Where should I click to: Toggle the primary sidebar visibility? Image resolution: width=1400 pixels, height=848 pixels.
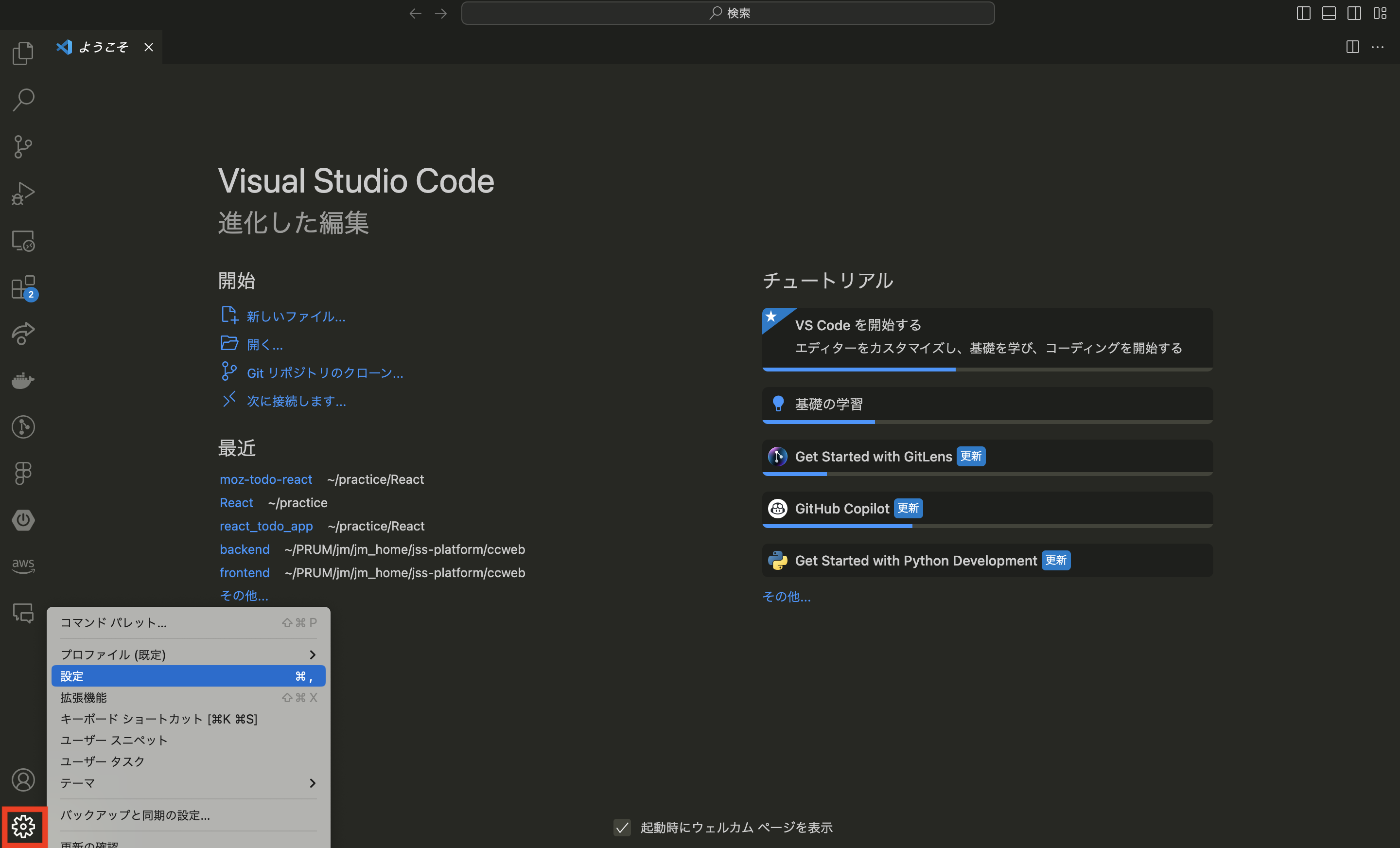(1303, 14)
